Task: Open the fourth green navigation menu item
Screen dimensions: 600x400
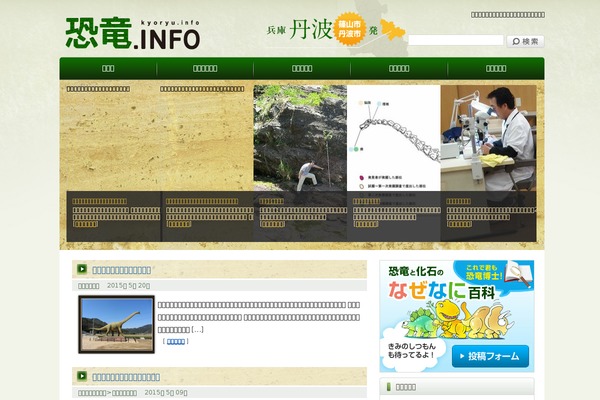Action: click(x=399, y=69)
